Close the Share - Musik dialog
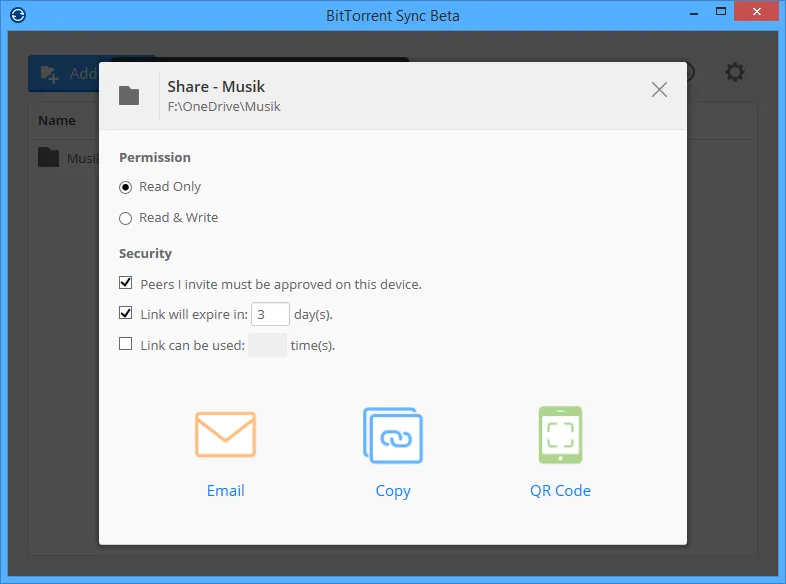 click(659, 90)
